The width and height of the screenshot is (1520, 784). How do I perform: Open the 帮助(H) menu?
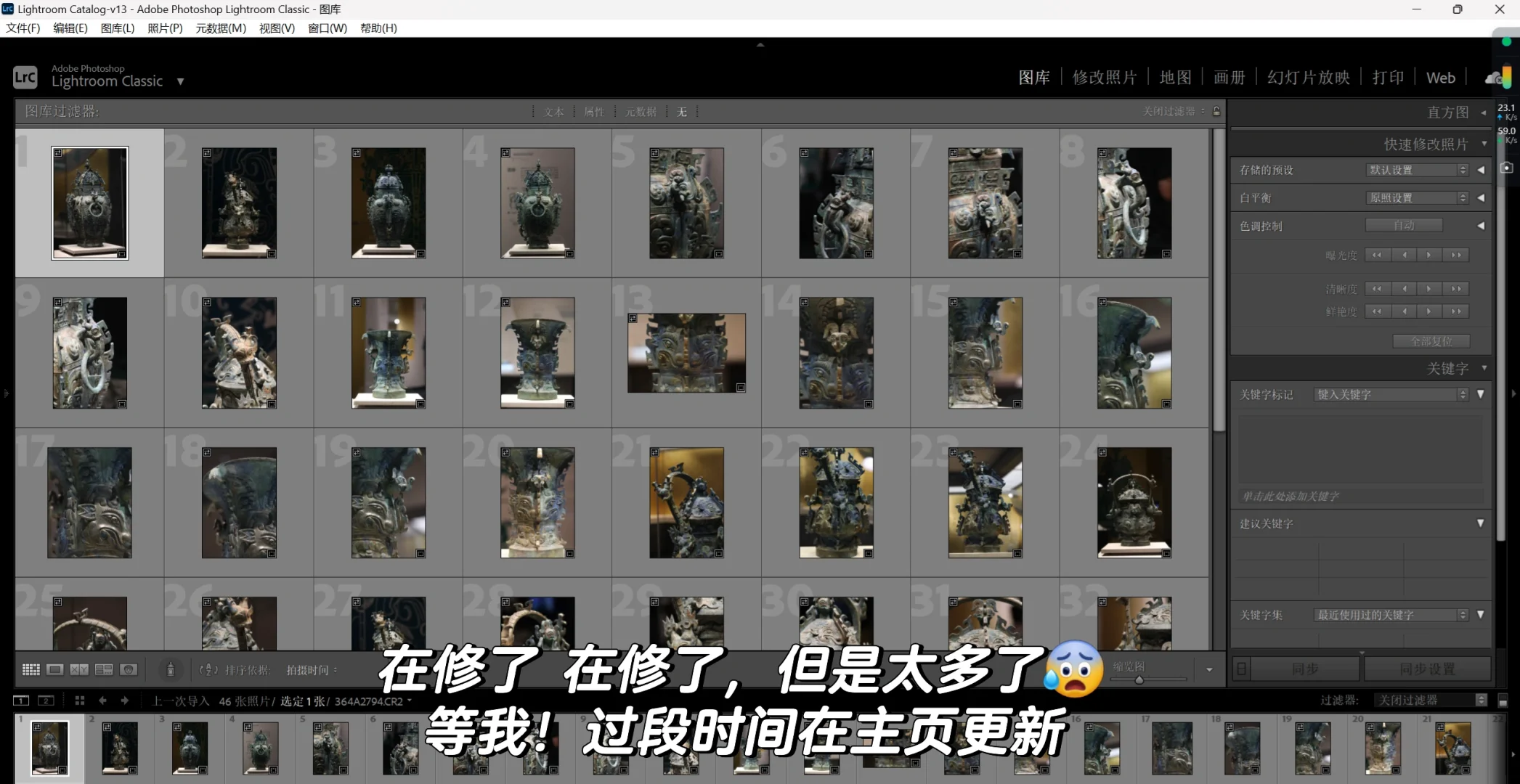point(378,28)
